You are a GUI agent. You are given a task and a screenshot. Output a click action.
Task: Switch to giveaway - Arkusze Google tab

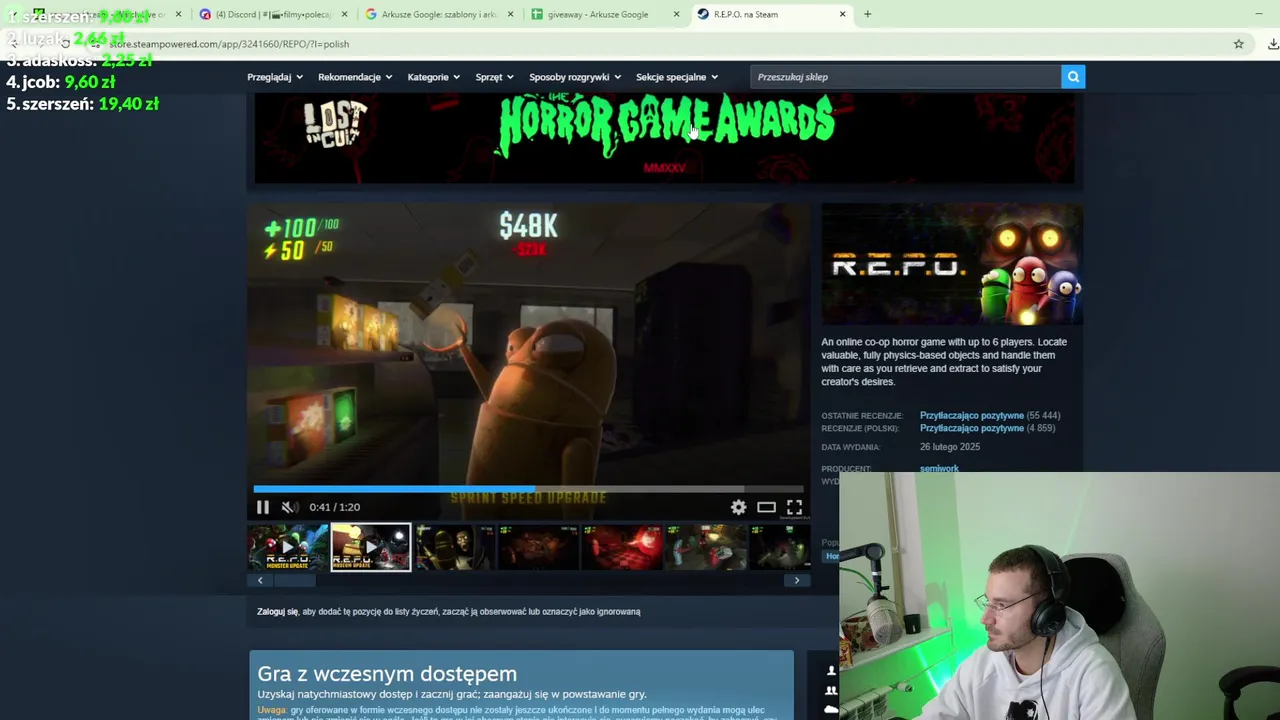coord(604,14)
